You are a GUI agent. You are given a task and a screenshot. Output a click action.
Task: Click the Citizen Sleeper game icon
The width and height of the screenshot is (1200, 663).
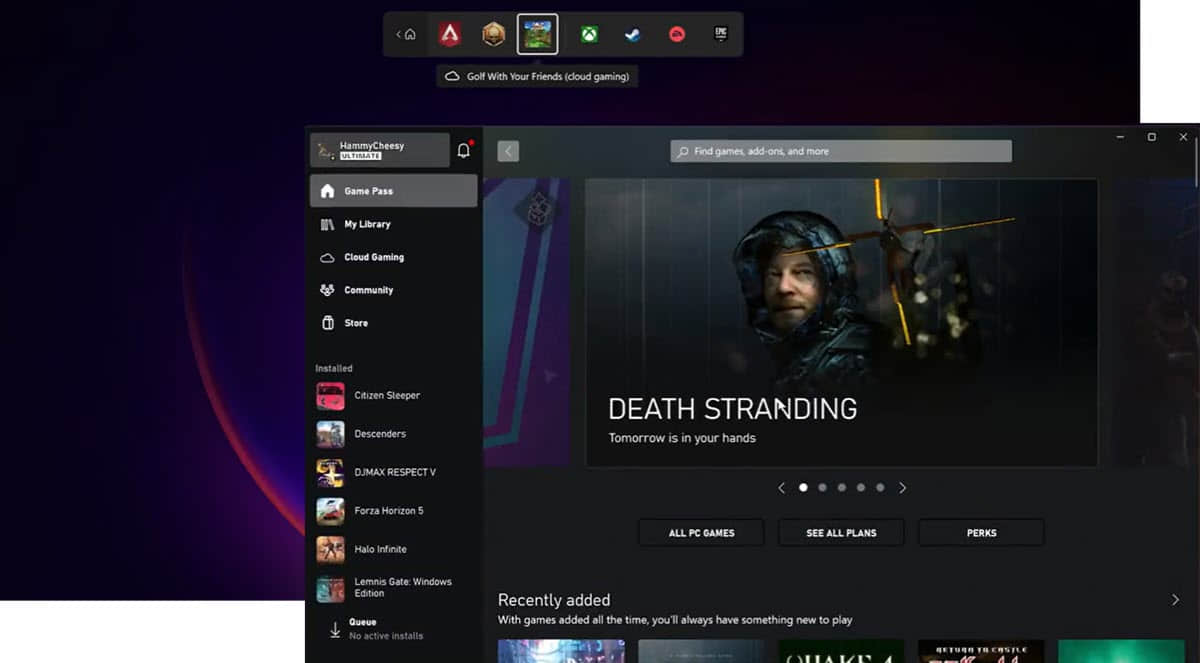(x=330, y=396)
